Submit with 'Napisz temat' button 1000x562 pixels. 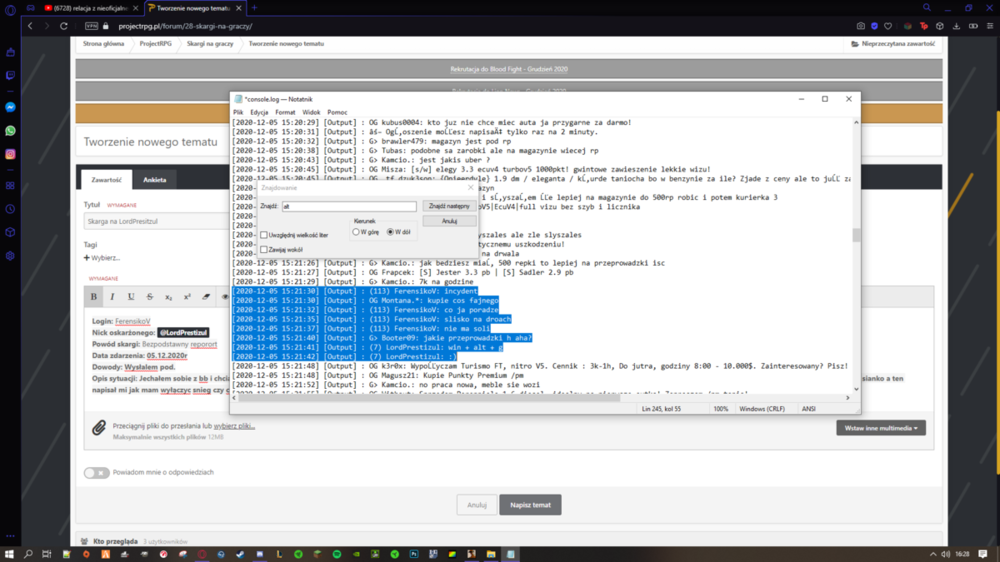530,505
